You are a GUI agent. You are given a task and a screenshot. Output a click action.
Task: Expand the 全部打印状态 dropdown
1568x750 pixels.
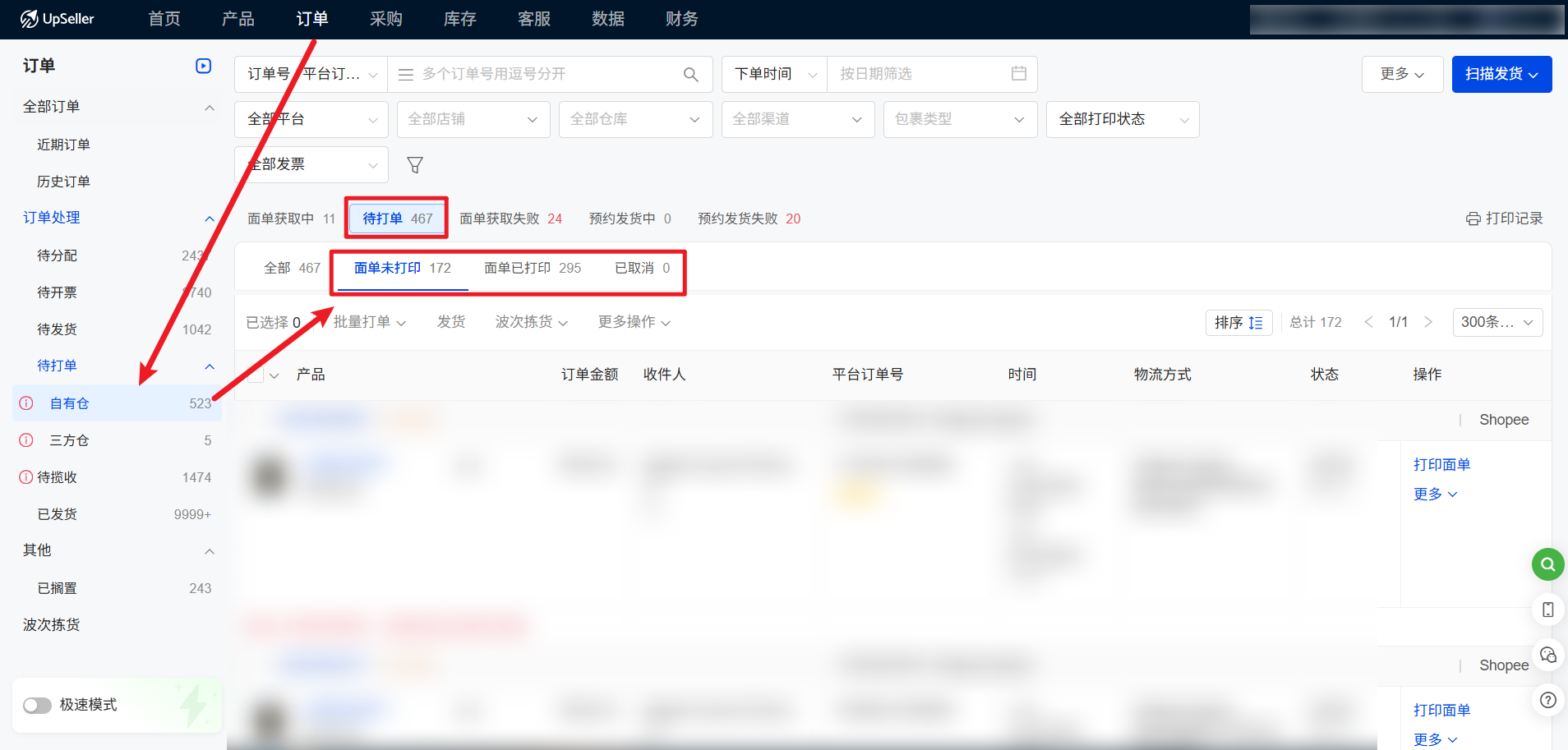coord(1122,120)
